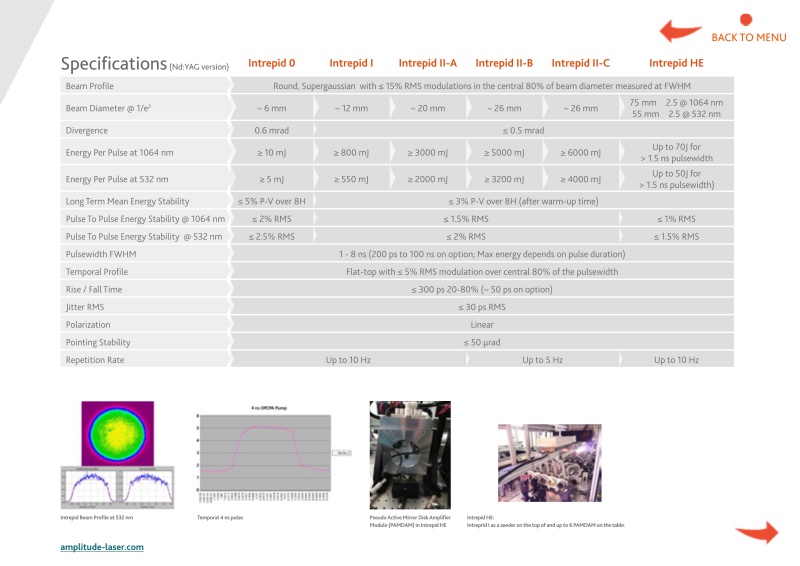Click the Specifications page heading
This screenshot has width=800, height=566.
112,64
